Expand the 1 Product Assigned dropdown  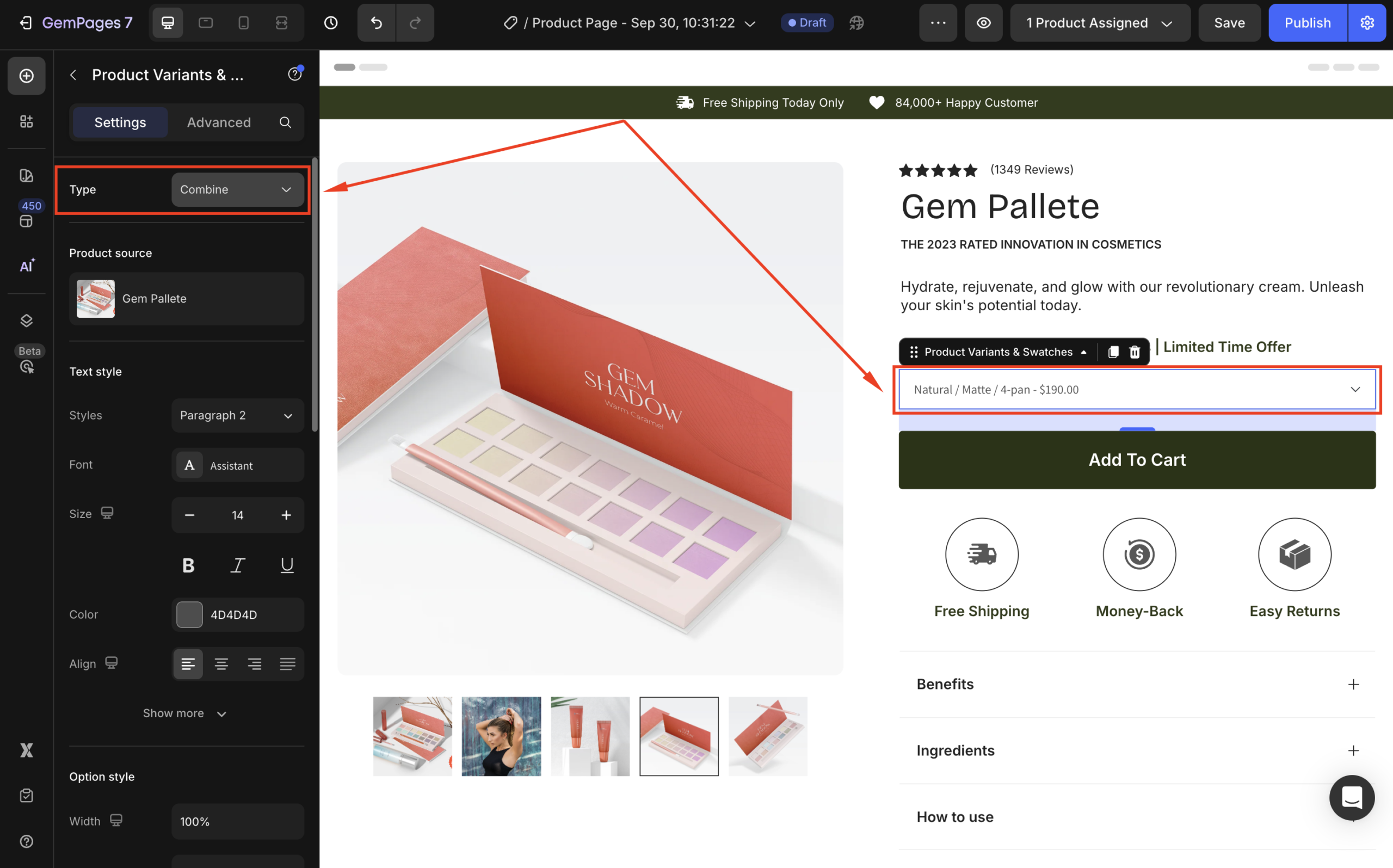1099,23
